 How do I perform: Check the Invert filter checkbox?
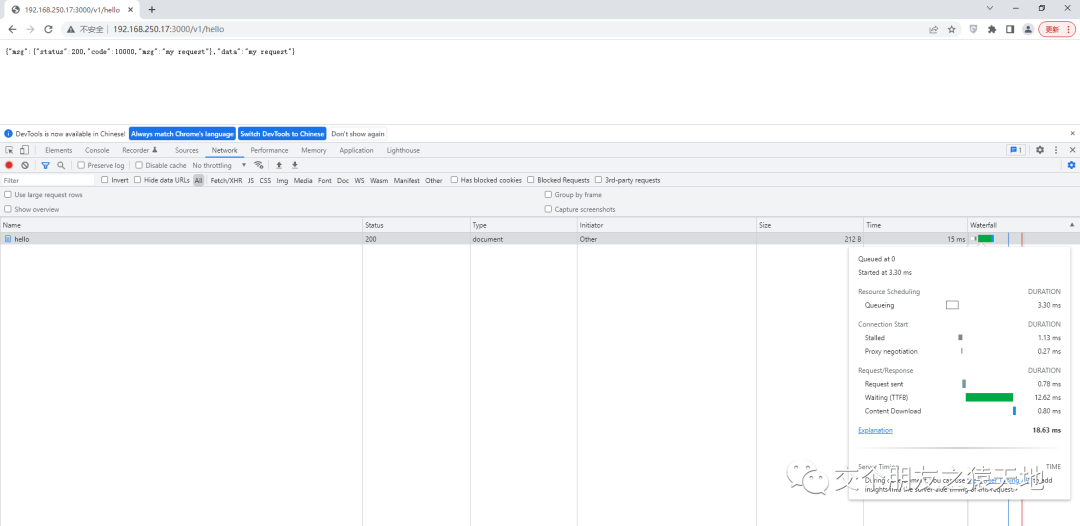click(x=105, y=180)
